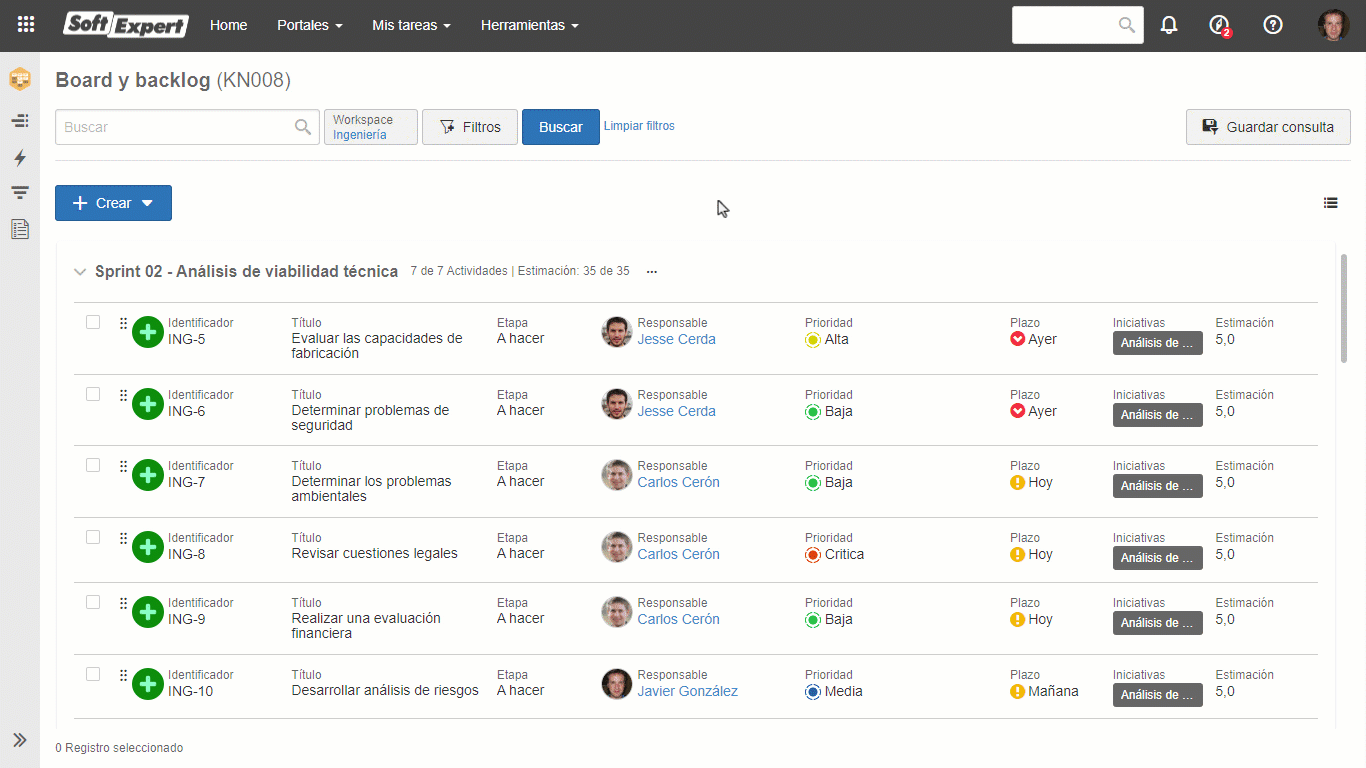Open the user profile avatar
This screenshot has width=1366, height=768.
(1333, 25)
